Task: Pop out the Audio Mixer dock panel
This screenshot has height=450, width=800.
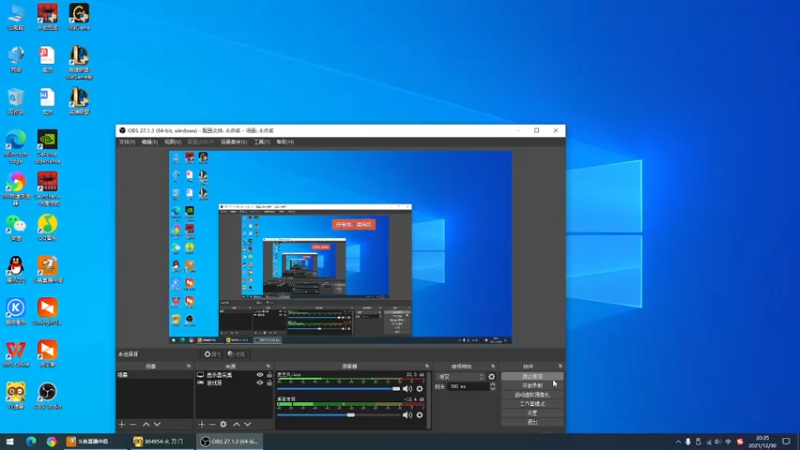Action: (427, 366)
